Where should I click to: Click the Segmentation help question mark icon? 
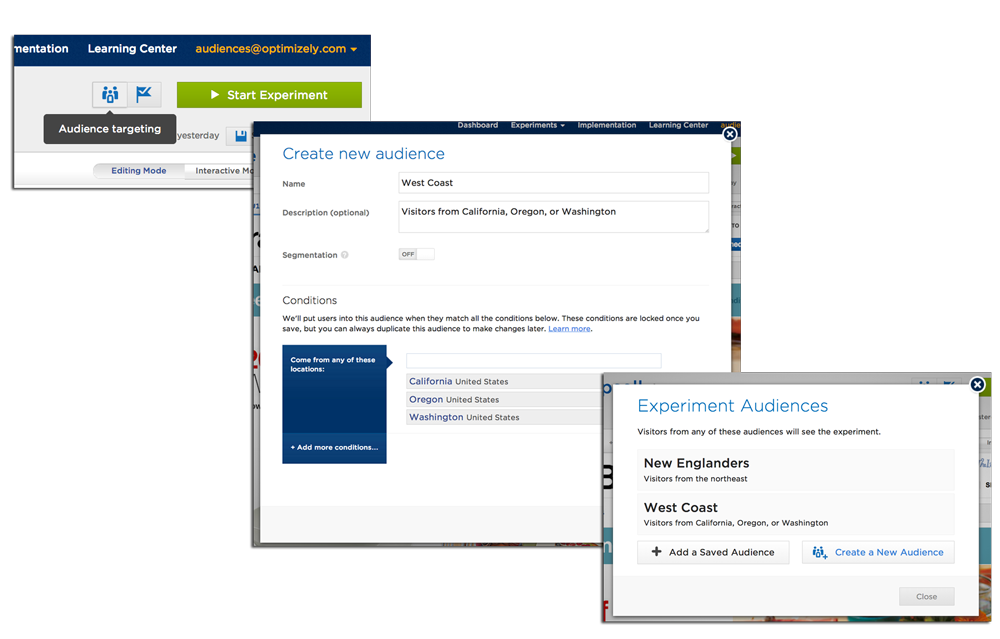point(345,255)
